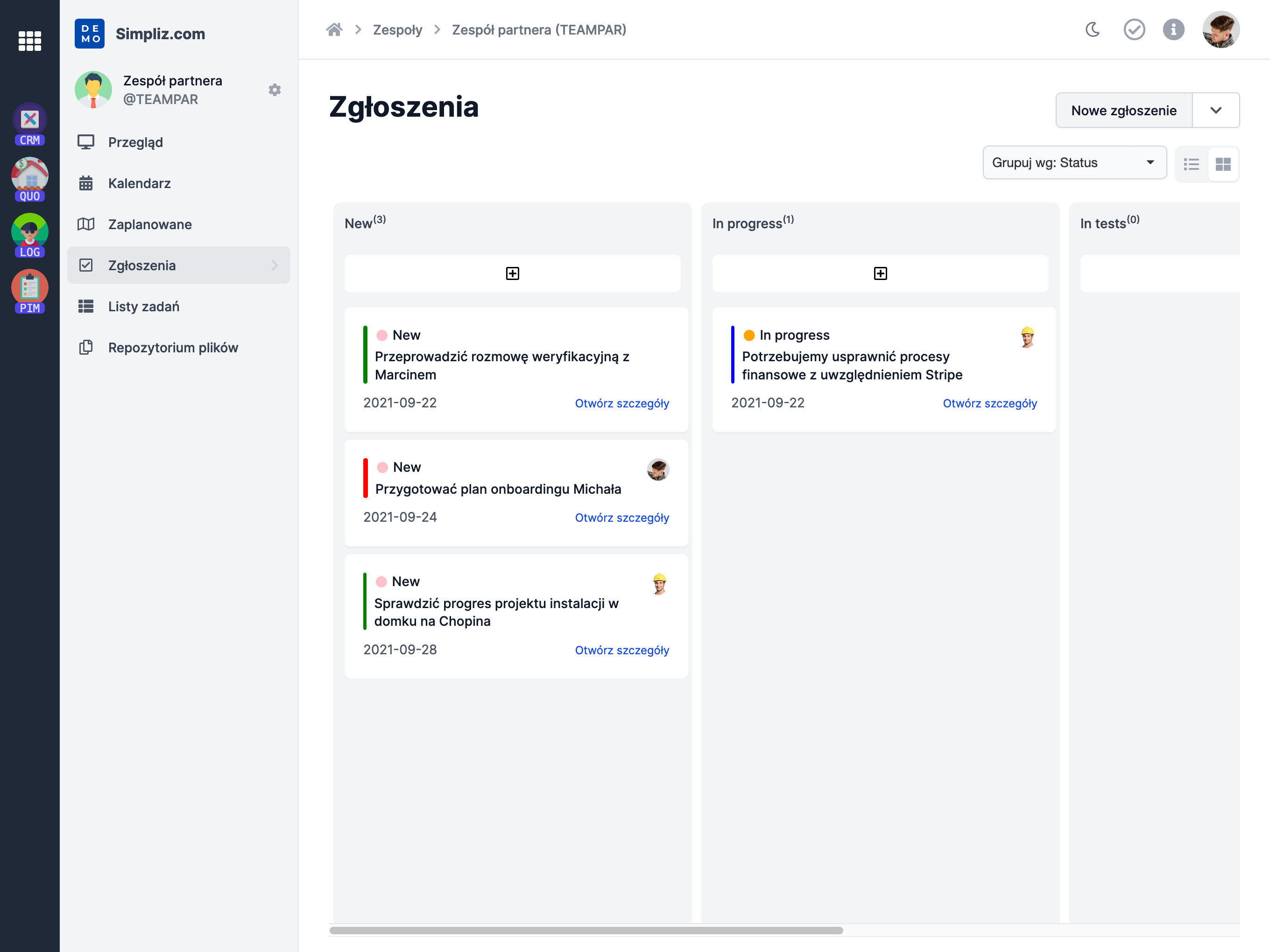This screenshot has width=1270, height=952.
Task: Click ticket title Przygotować plan onboardingu Michała
Action: coord(498,490)
